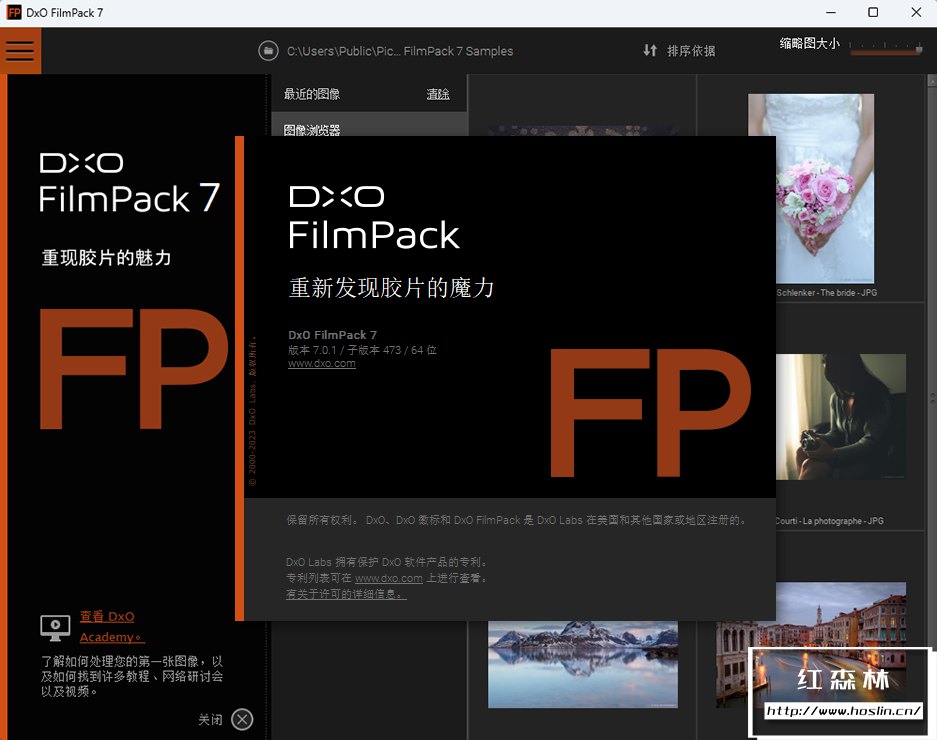Viewport: 937px width, 740px height.
Task: Open the orange hamburger menu
Action: click(x=20, y=51)
